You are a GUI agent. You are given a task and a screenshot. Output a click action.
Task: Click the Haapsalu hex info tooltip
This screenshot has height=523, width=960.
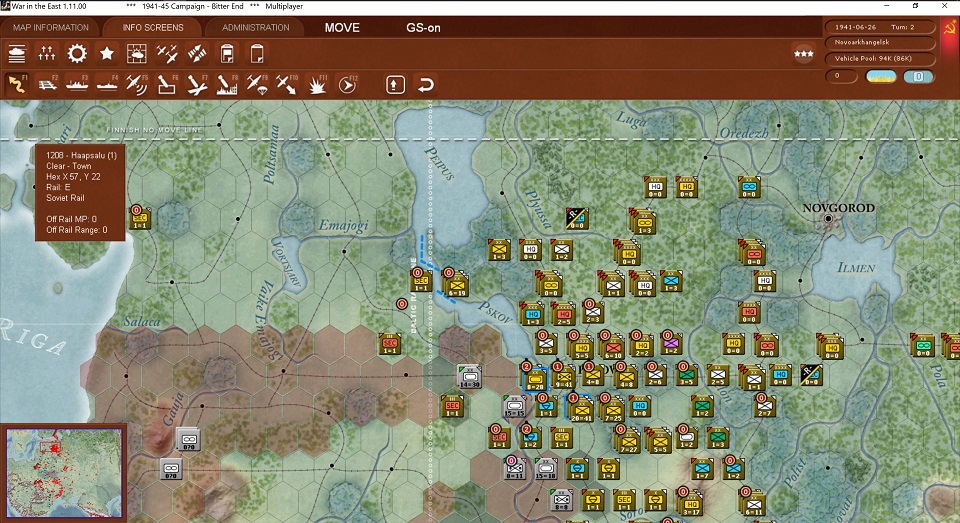click(x=80, y=193)
